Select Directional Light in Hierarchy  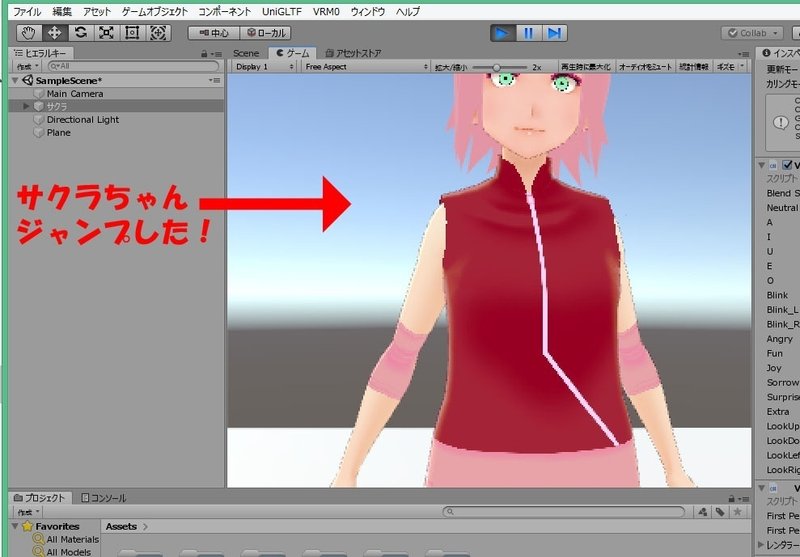[x=116, y=119]
